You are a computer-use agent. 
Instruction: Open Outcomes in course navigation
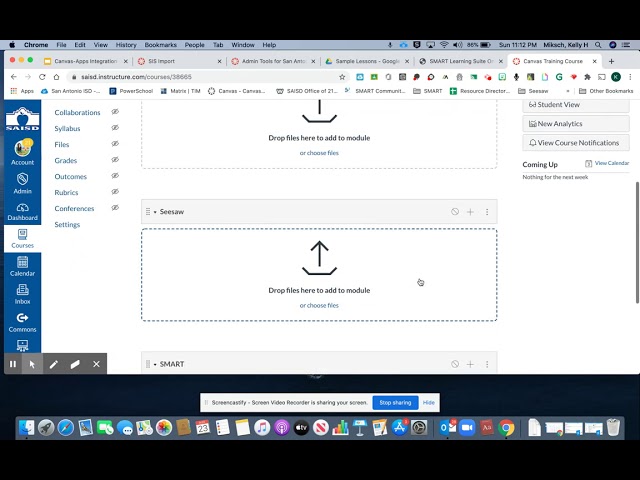point(71,176)
